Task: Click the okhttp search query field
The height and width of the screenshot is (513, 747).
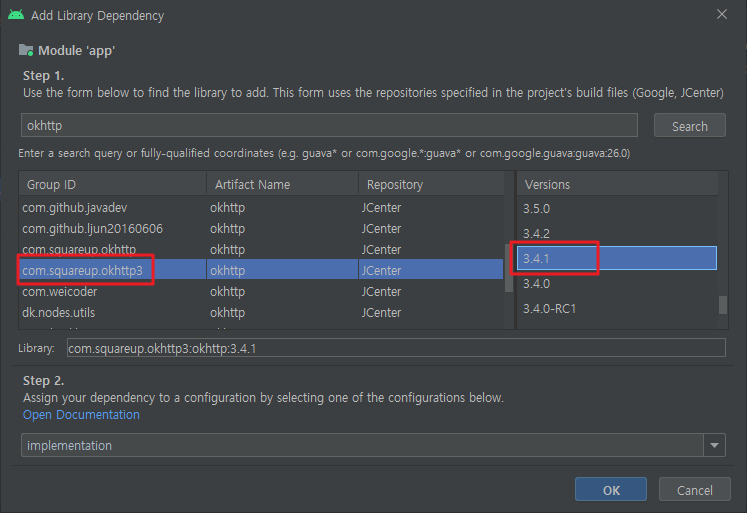Action: click(x=329, y=125)
